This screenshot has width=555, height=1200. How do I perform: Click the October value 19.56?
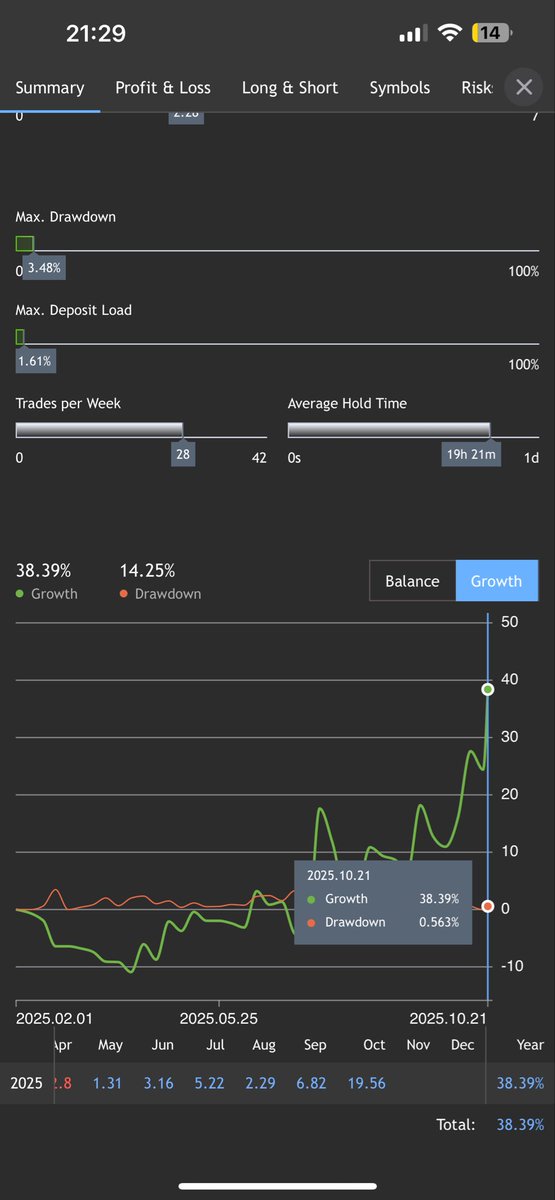coord(365,1083)
